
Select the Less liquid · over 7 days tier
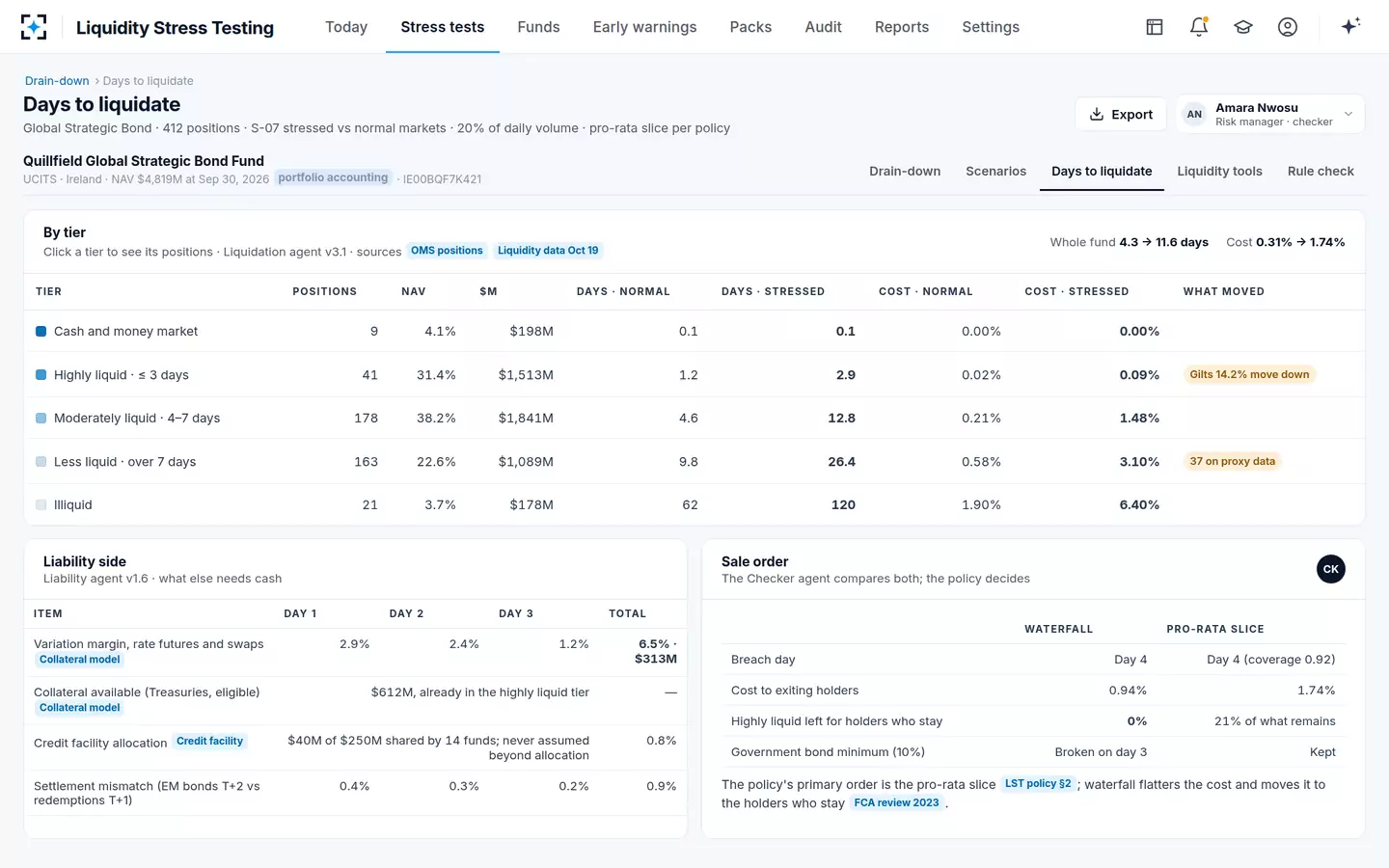pyautogui.click(x=694, y=461)
